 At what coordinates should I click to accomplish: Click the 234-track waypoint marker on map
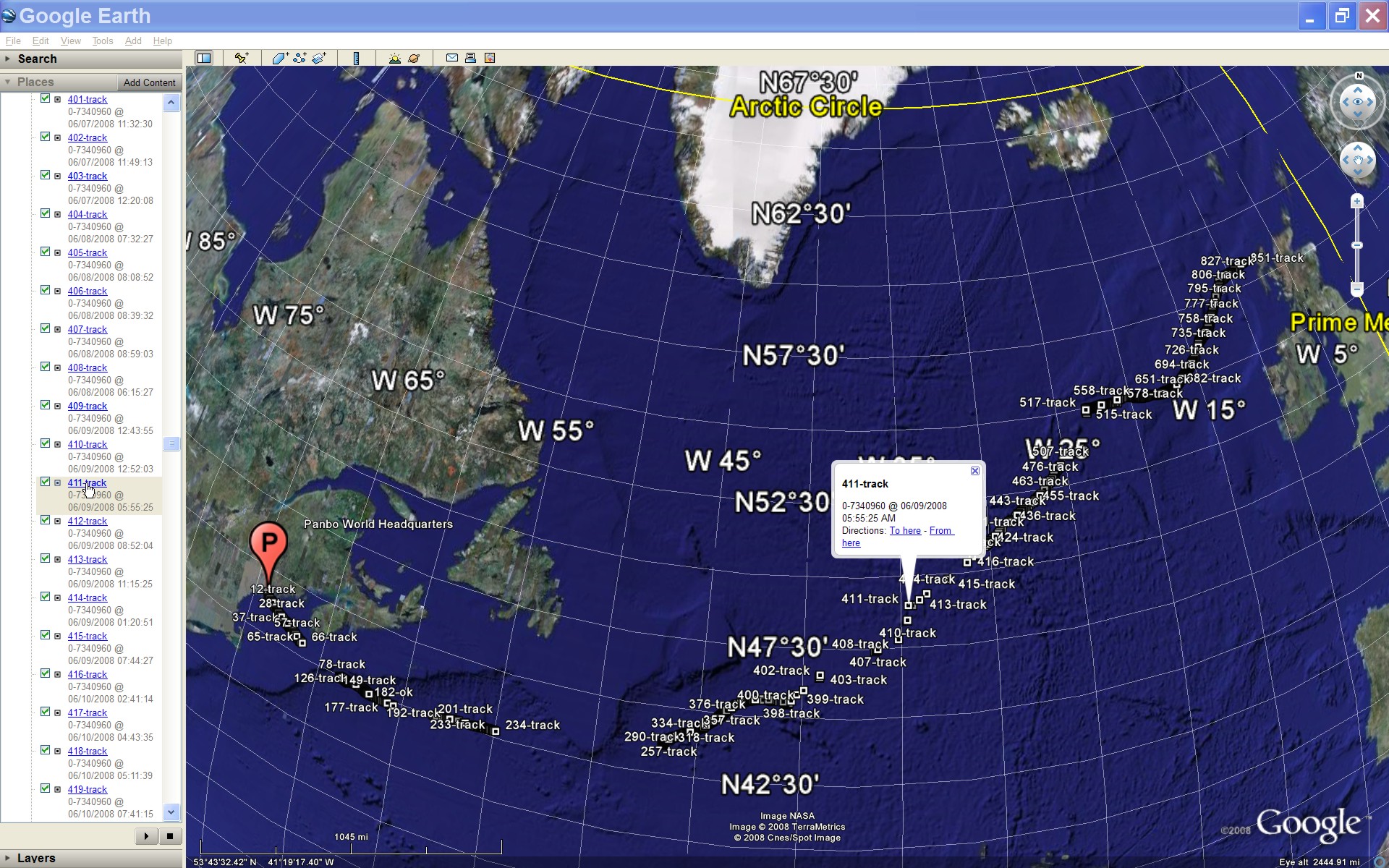(x=496, y=731)
